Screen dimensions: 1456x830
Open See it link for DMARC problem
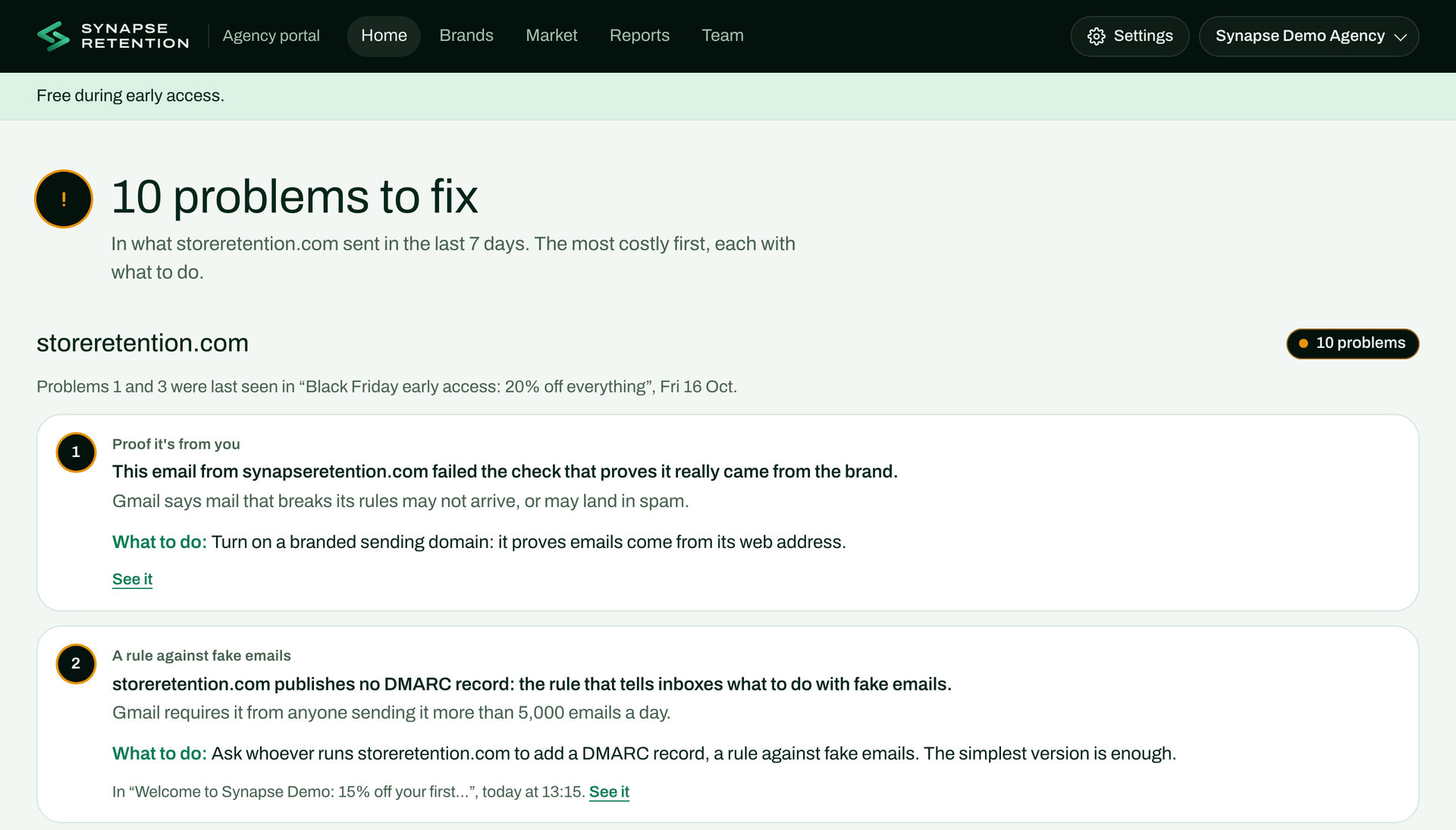(x=609, y=791)
